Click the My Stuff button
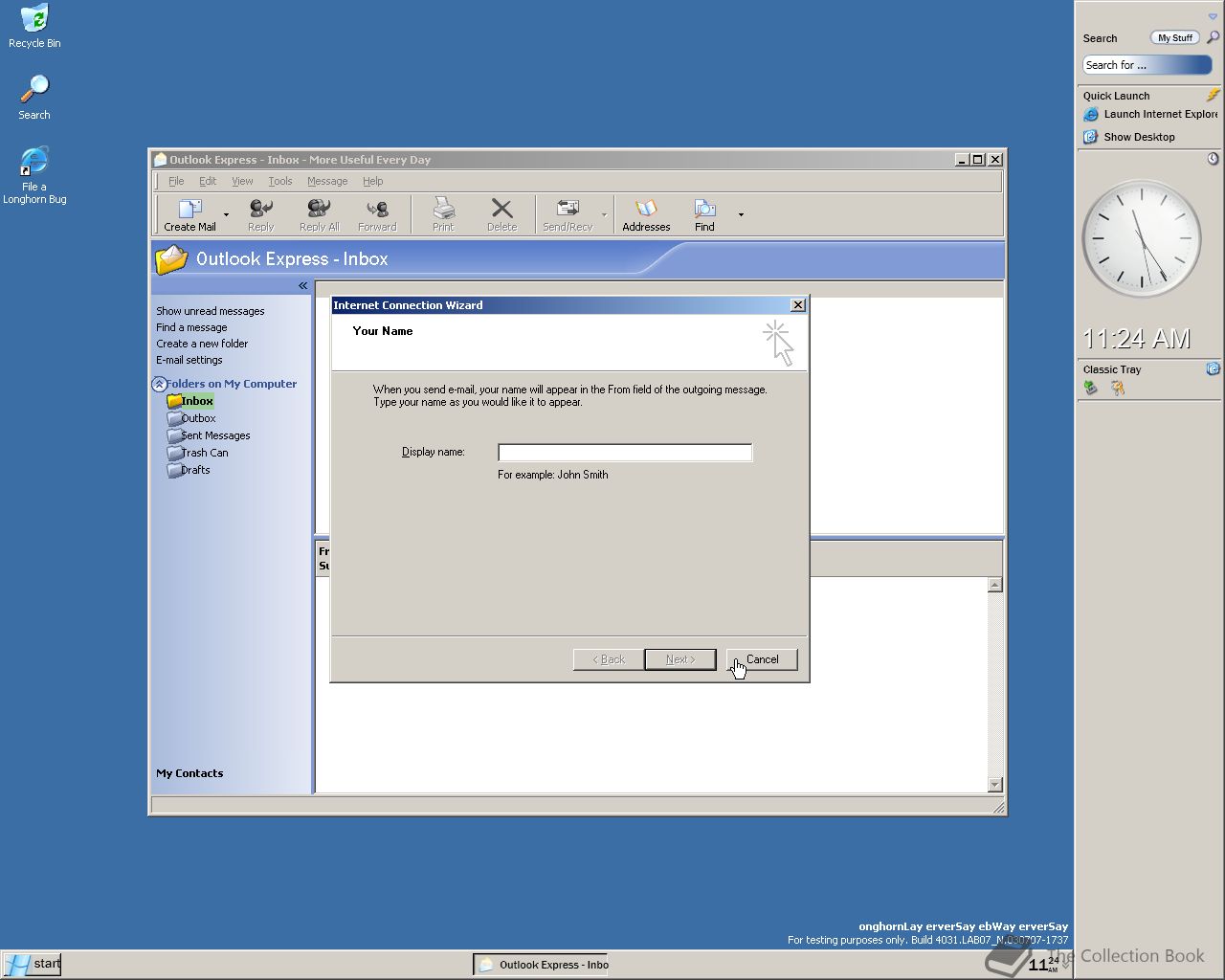 (1174, 38)
